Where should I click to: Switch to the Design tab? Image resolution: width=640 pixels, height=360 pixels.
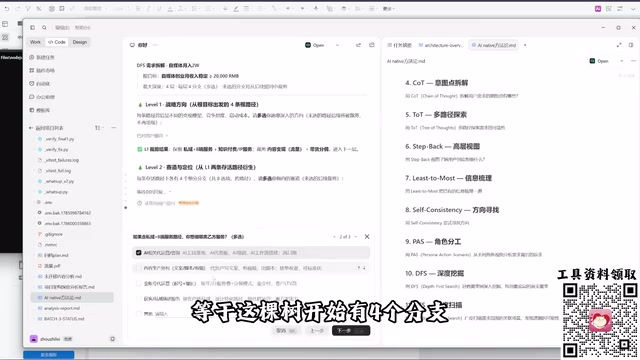pos(80,42)
